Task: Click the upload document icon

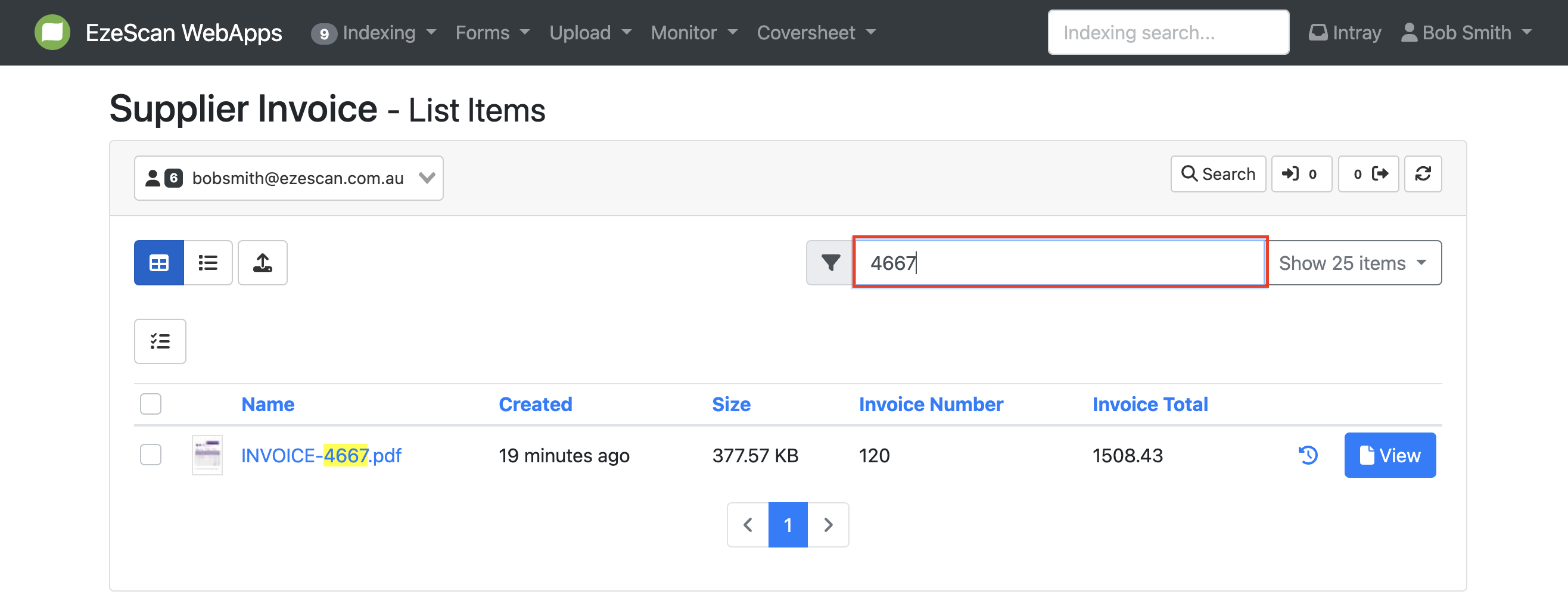Action: 262,263
